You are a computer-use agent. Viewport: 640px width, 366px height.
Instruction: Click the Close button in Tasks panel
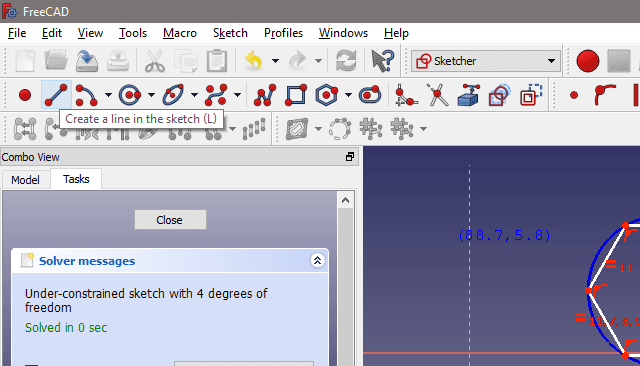[170, 220]
